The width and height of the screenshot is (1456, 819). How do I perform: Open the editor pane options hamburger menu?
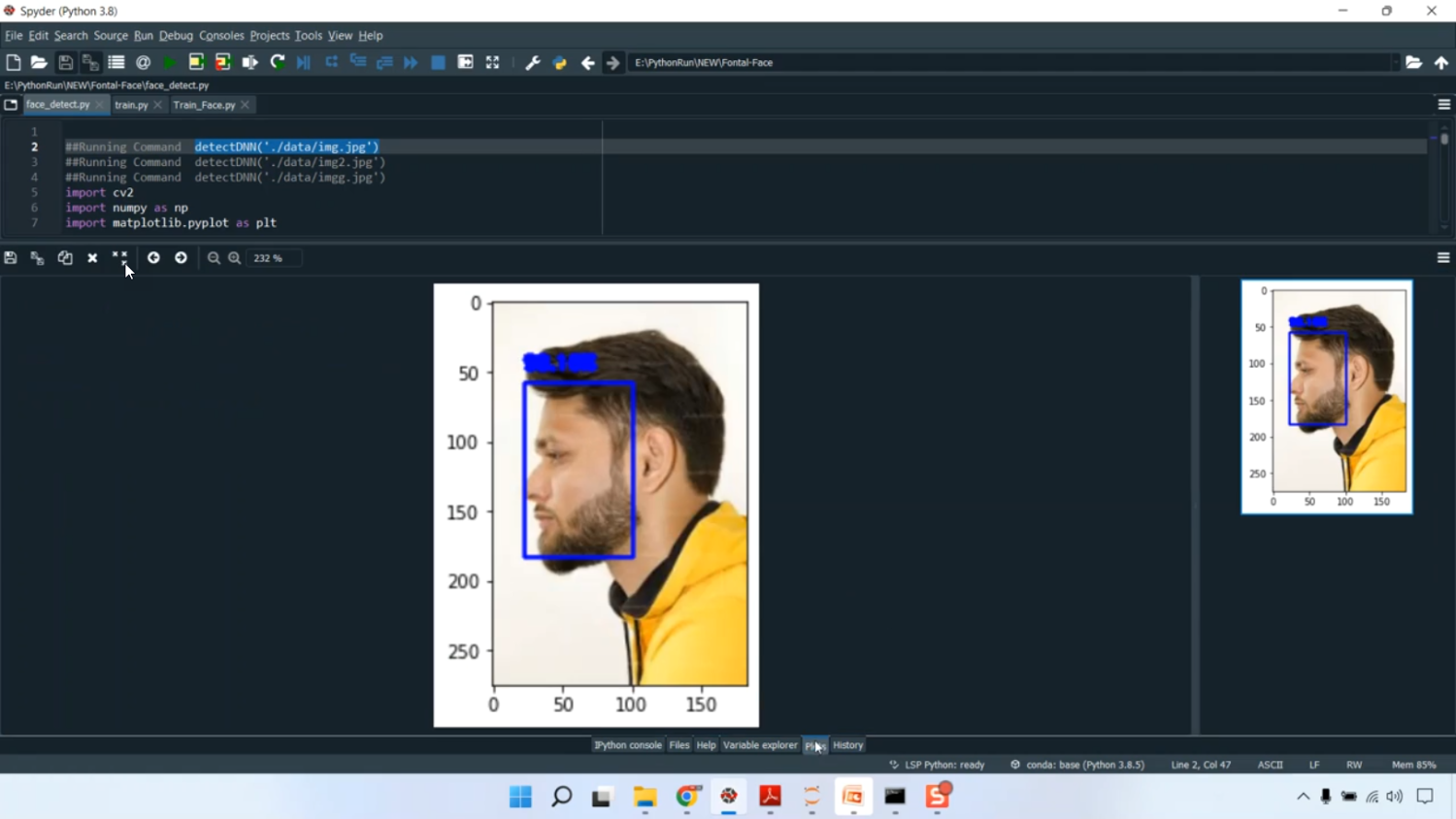click(x=1443, y=105)
